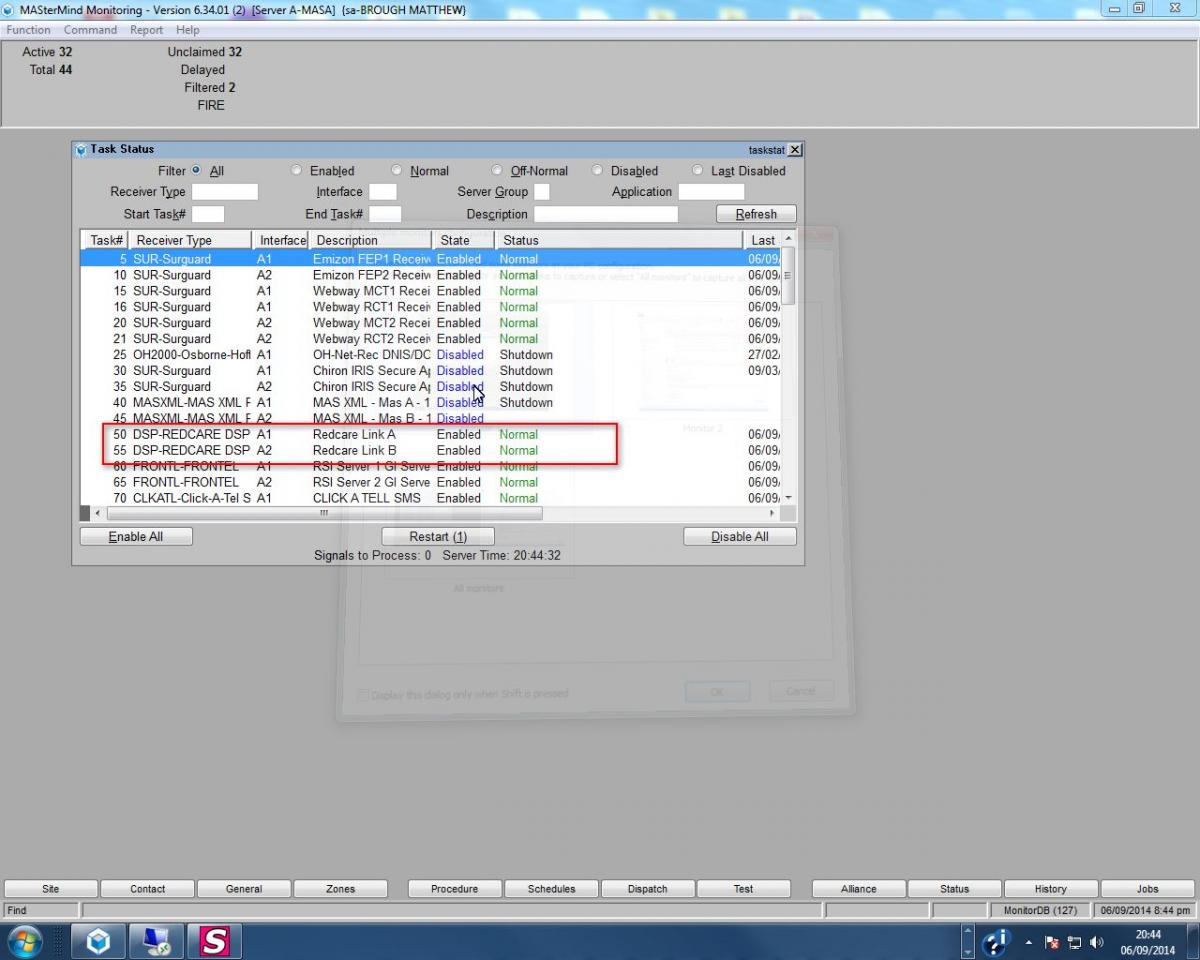The image size is (1200, 960).
Task: Click the Application filter field
Action: tap(711, 192)
